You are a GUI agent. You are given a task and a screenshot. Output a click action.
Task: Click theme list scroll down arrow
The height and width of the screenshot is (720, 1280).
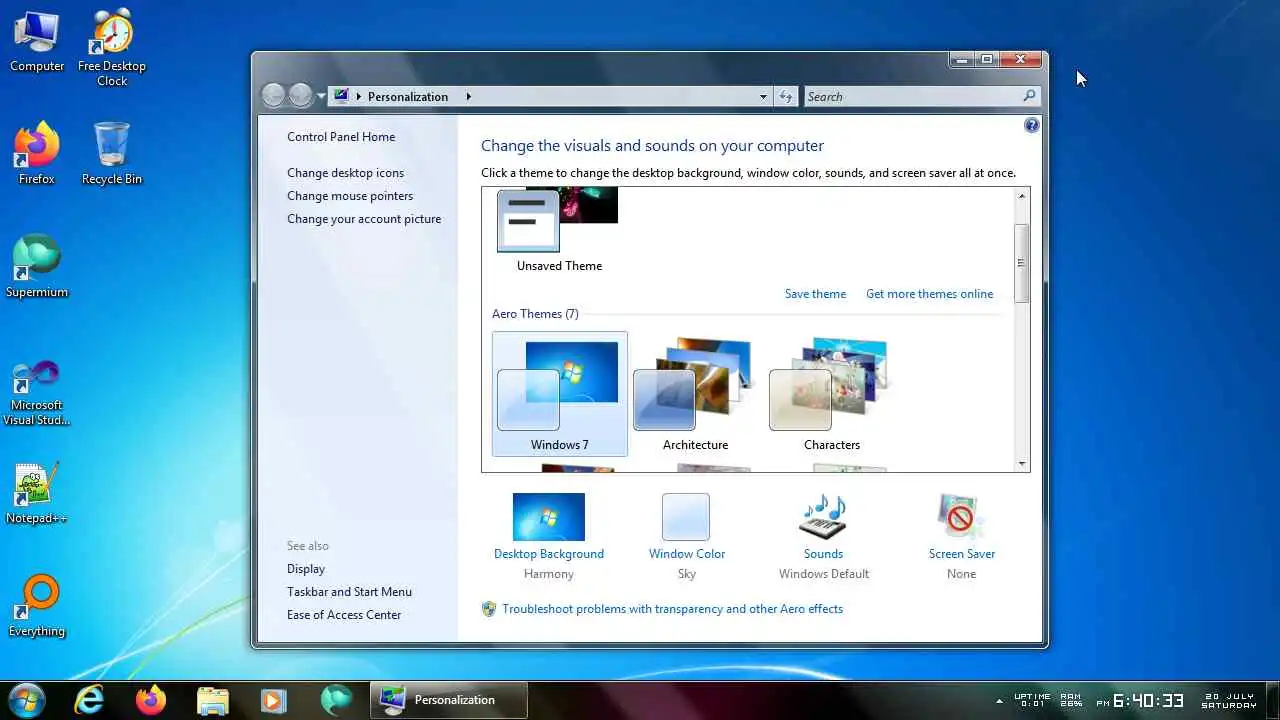(1021, 463)
